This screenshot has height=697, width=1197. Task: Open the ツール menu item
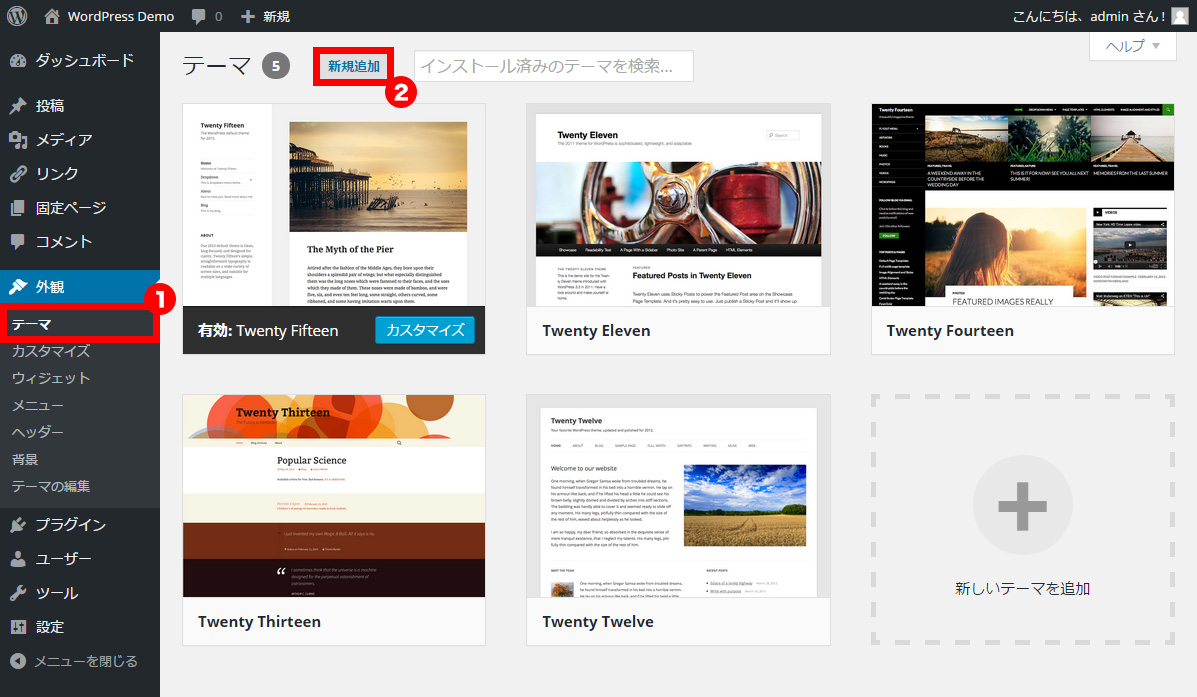click(79, 593)
